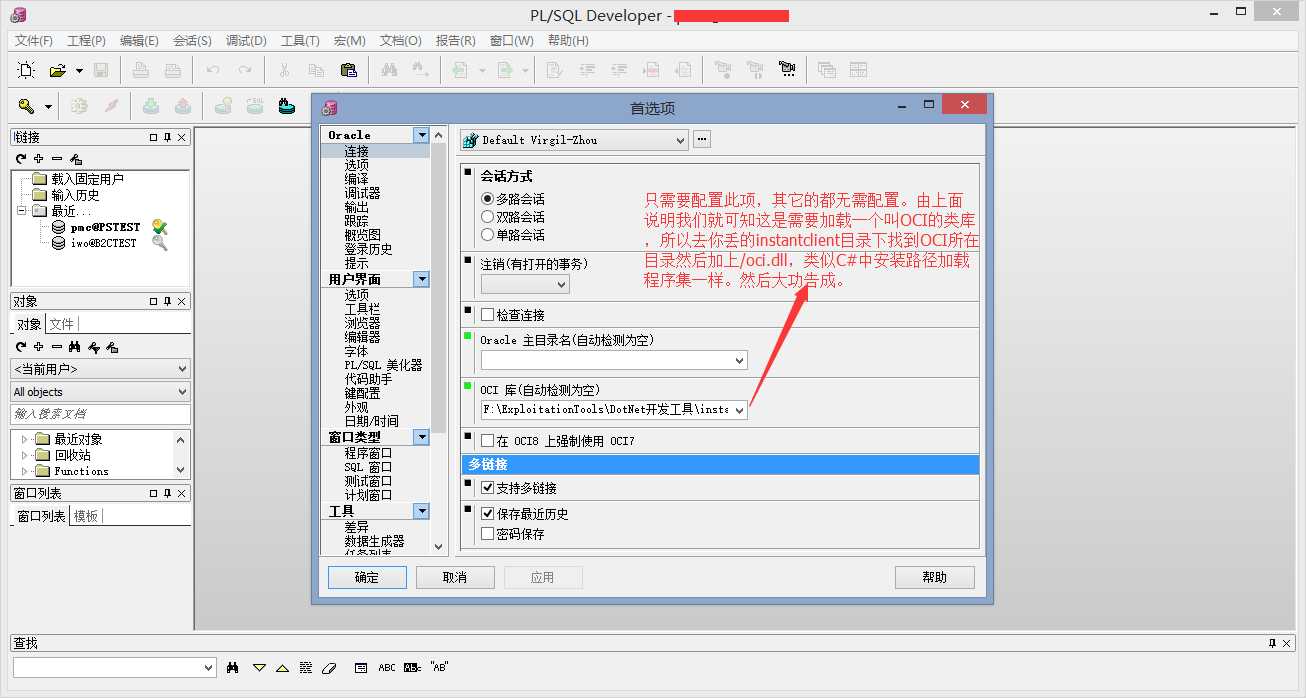Click the New file toolbar icon
The image size is (1306, 698).
point(26,70)
